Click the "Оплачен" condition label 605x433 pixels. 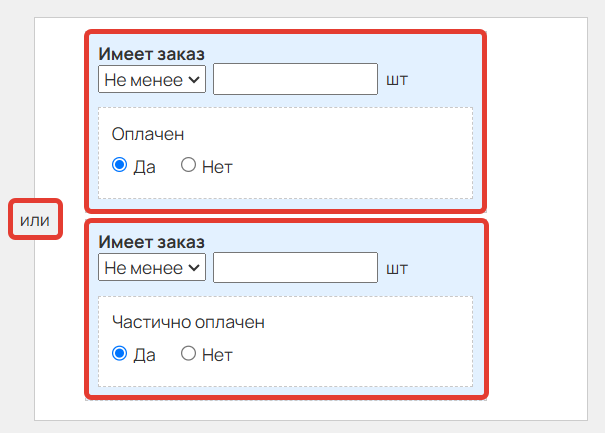[x=148, y=134]
